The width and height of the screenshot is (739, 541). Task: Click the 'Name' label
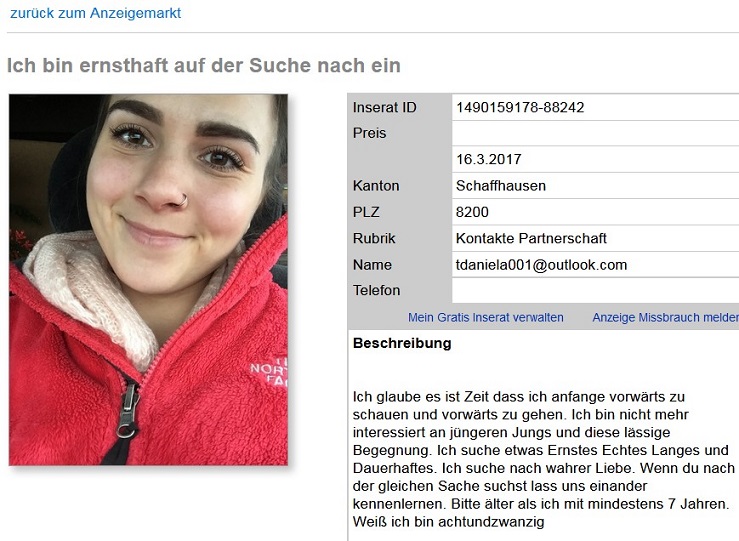372,265
